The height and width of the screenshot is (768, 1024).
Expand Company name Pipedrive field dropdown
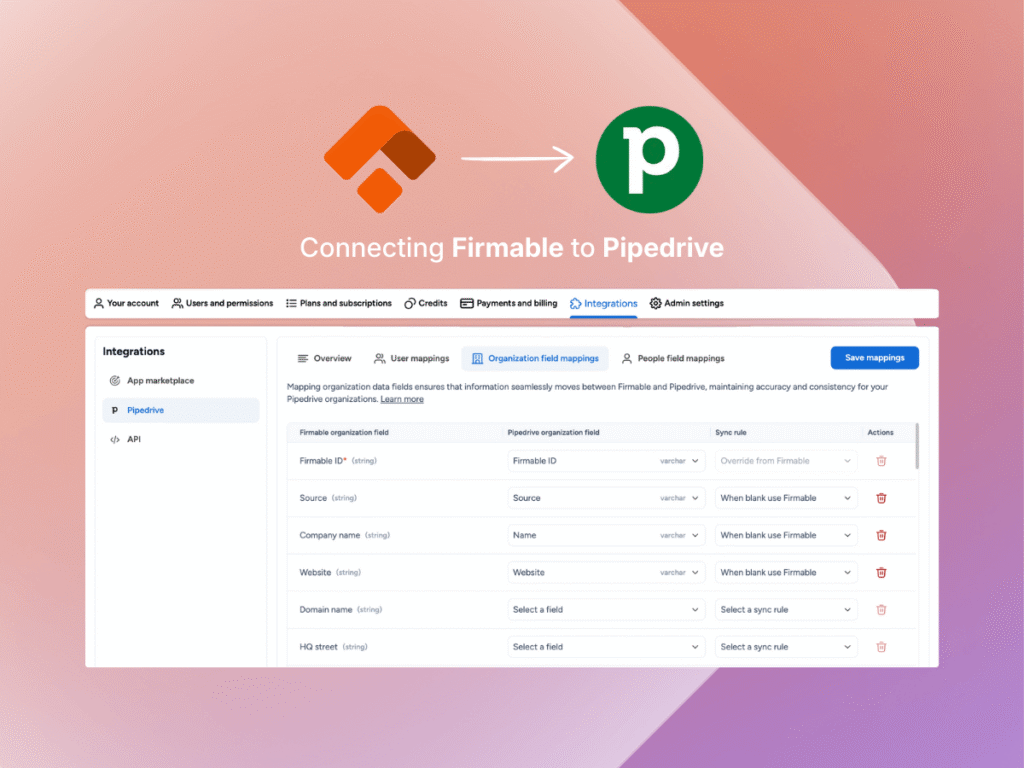point(606,535)
